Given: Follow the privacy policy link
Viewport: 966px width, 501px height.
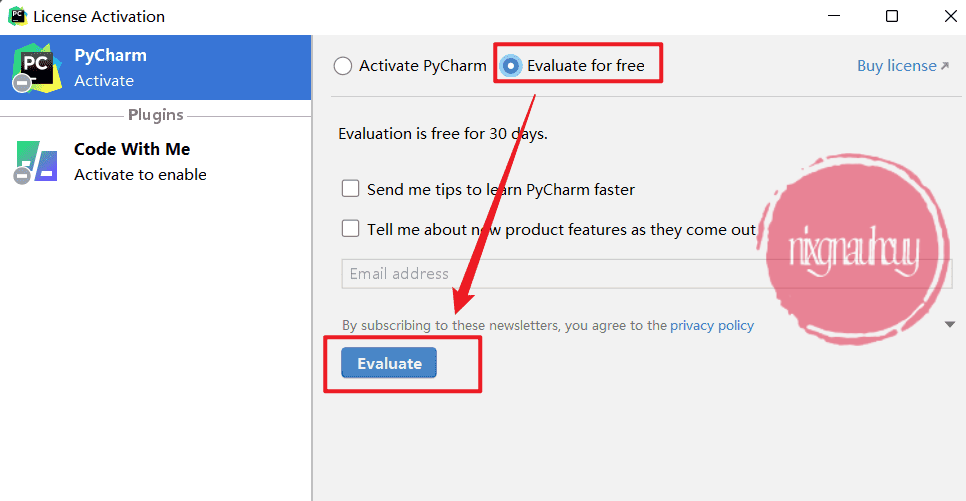Looking at the screenshot, I should [712, 325].
